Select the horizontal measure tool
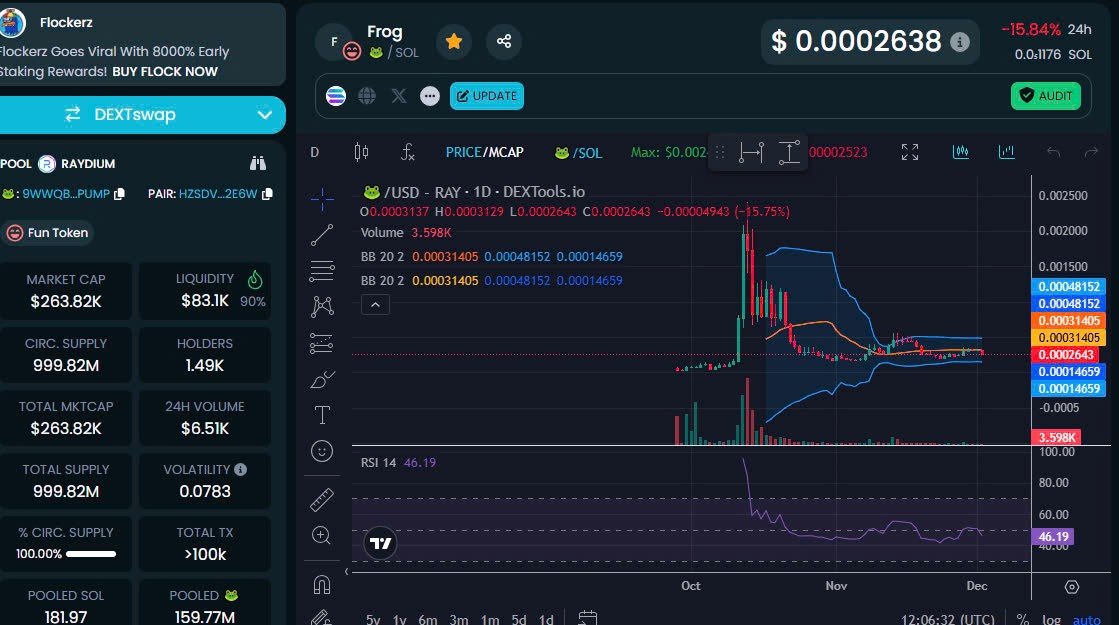Image resolution: width=1119 pixels, height=625 pixels. pyautogui.click(x=751, y=152)
